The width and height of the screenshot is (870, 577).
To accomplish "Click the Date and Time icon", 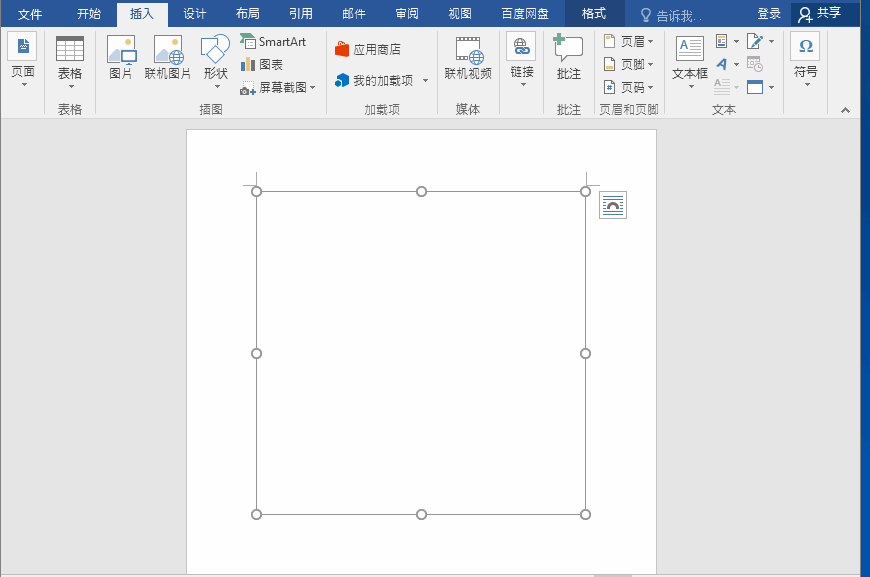I will pos(755,64).
